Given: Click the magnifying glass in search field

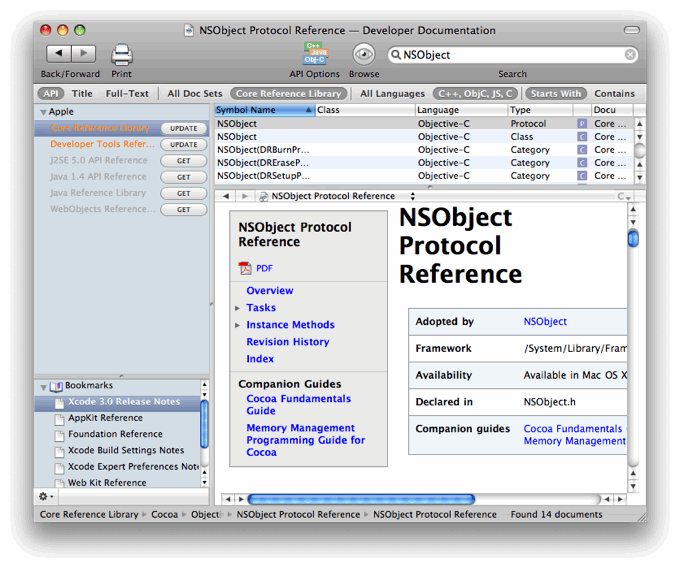Looking at the screenshot, I should (x=396, y=55).
